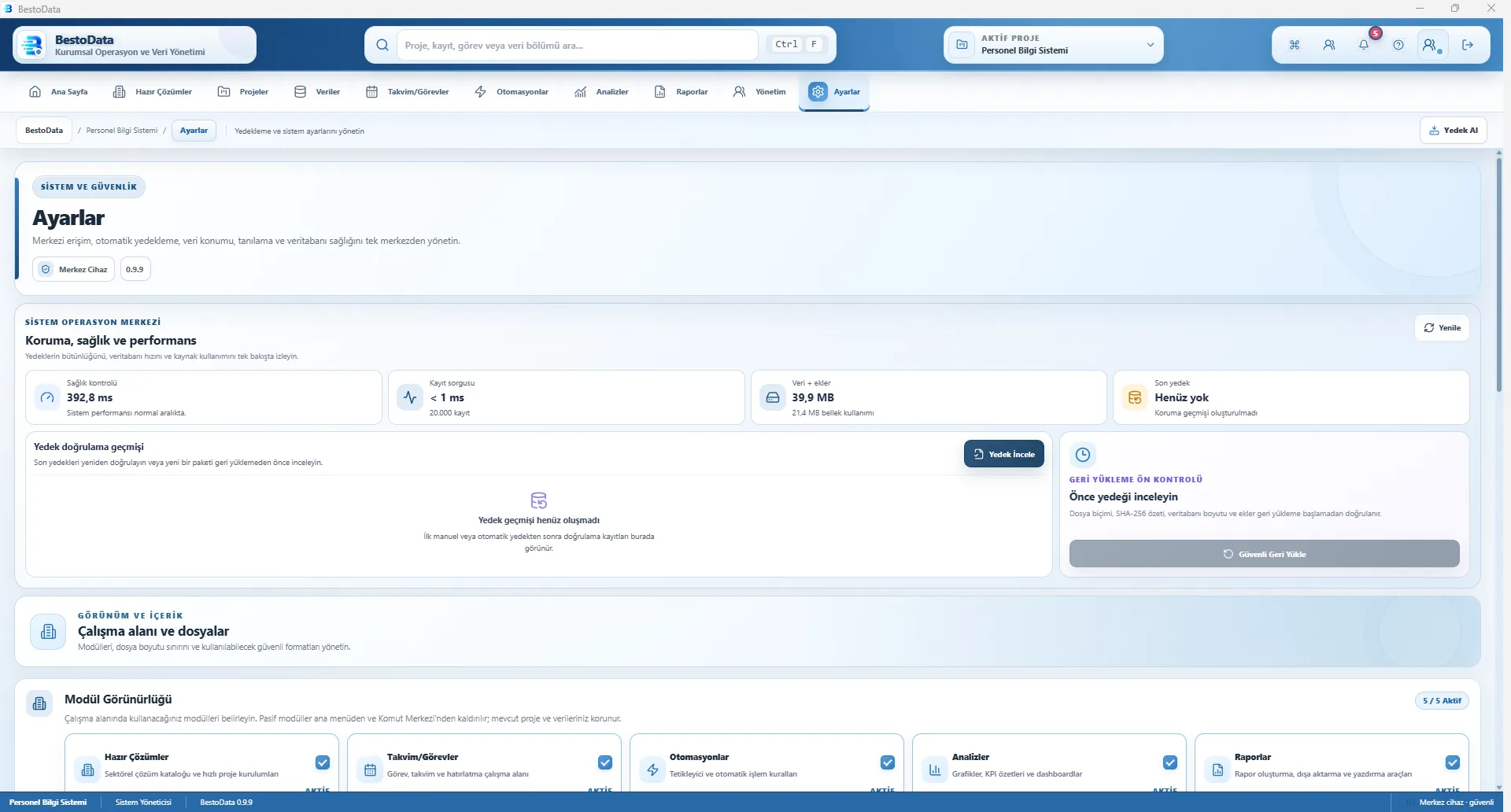
Task: Click the Otomasyonlar card lightning icon
Action: [x=652, y=770]
